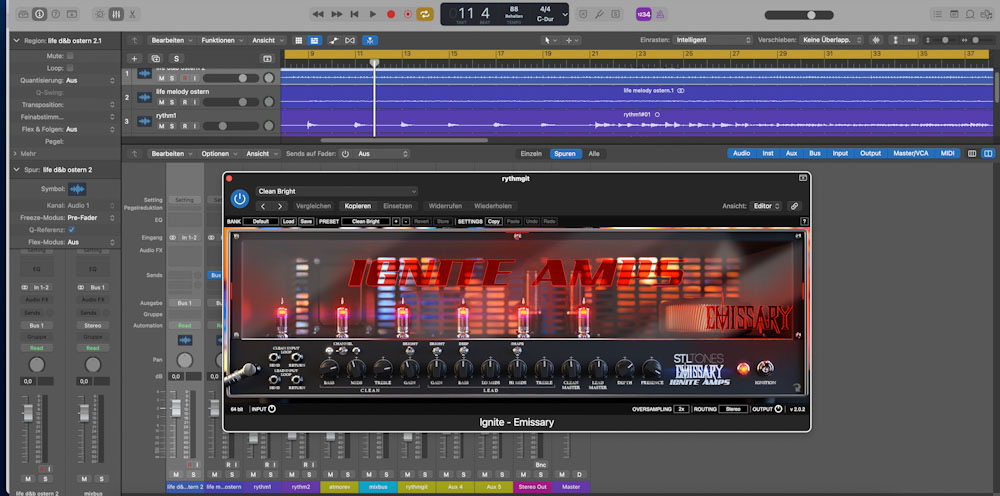Toggle the blue Catch Playhead icon
The height and width of the screenshot is (496, 1000).
coord(370,40)
